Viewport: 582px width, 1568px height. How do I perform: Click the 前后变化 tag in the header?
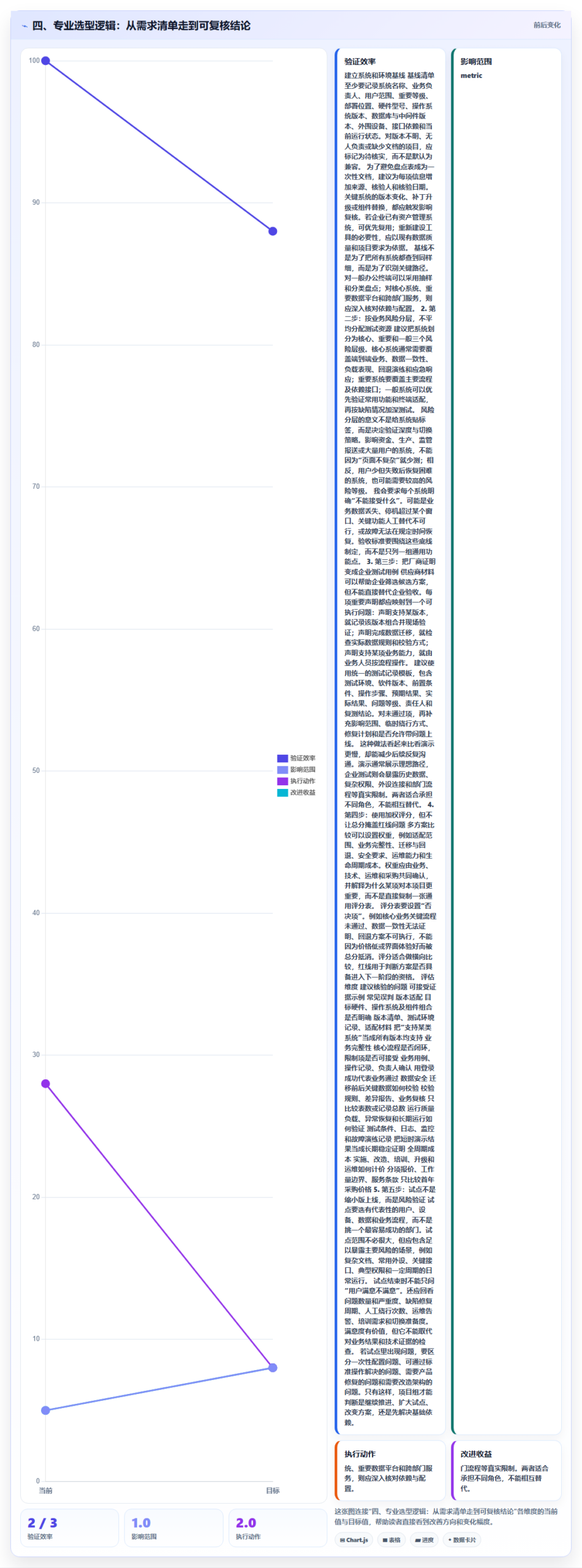coord(546,25)
